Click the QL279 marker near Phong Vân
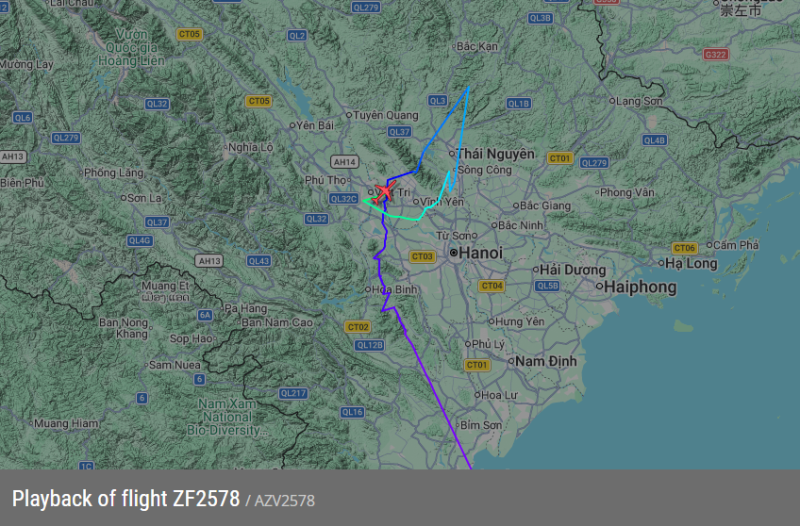The height and width of the screenshot is (526, 800). click(594, 163)
